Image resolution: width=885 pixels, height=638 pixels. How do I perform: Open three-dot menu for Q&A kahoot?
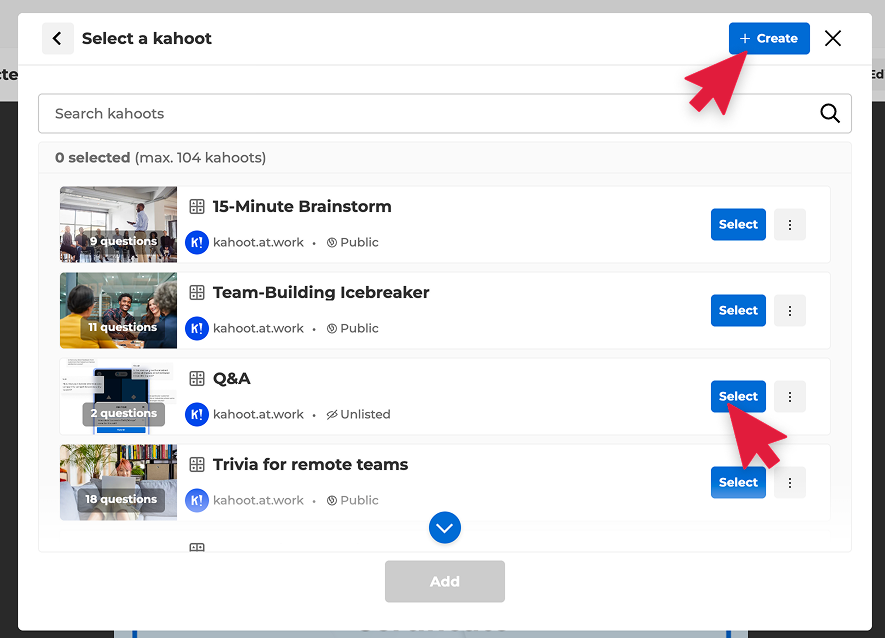790,397
